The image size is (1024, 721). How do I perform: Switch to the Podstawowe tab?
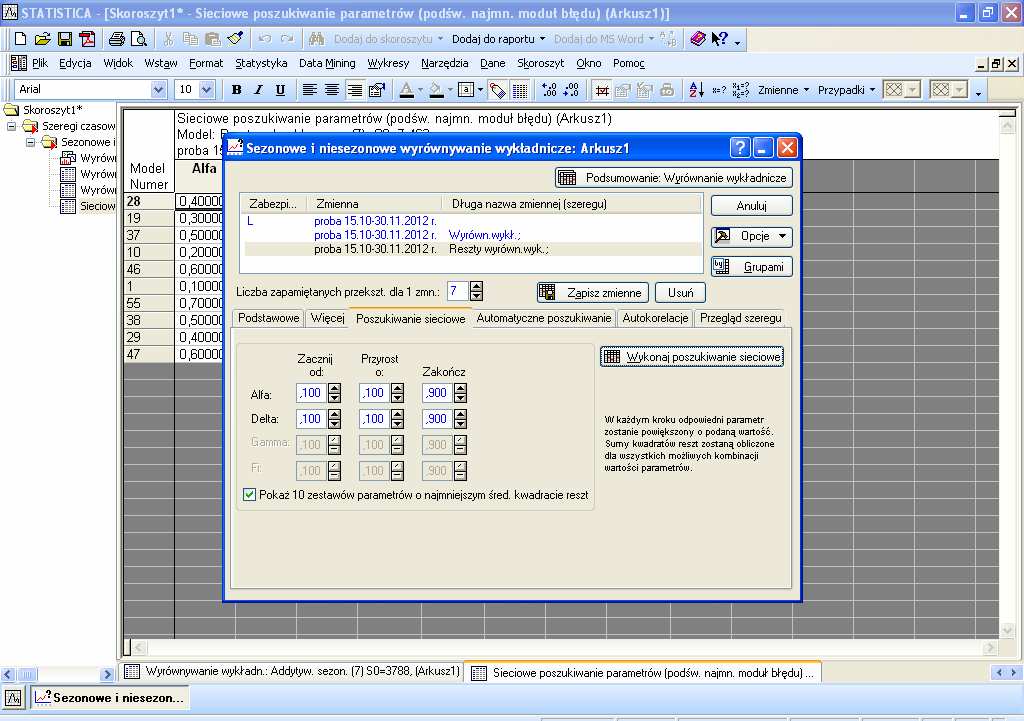pyautogui.click(x=268, y=318)
